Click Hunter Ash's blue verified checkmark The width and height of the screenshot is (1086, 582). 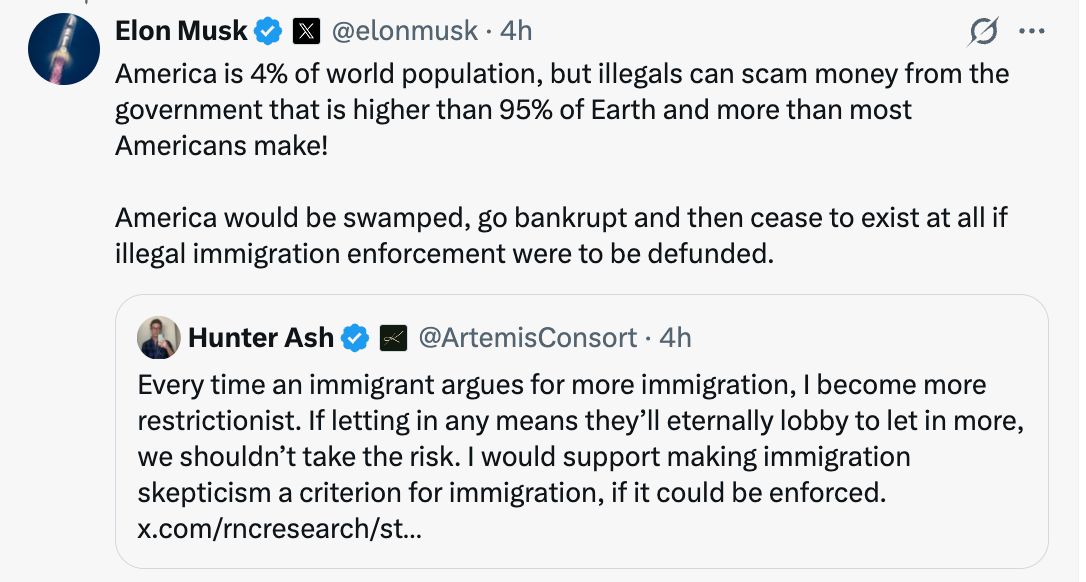[355, 339]
